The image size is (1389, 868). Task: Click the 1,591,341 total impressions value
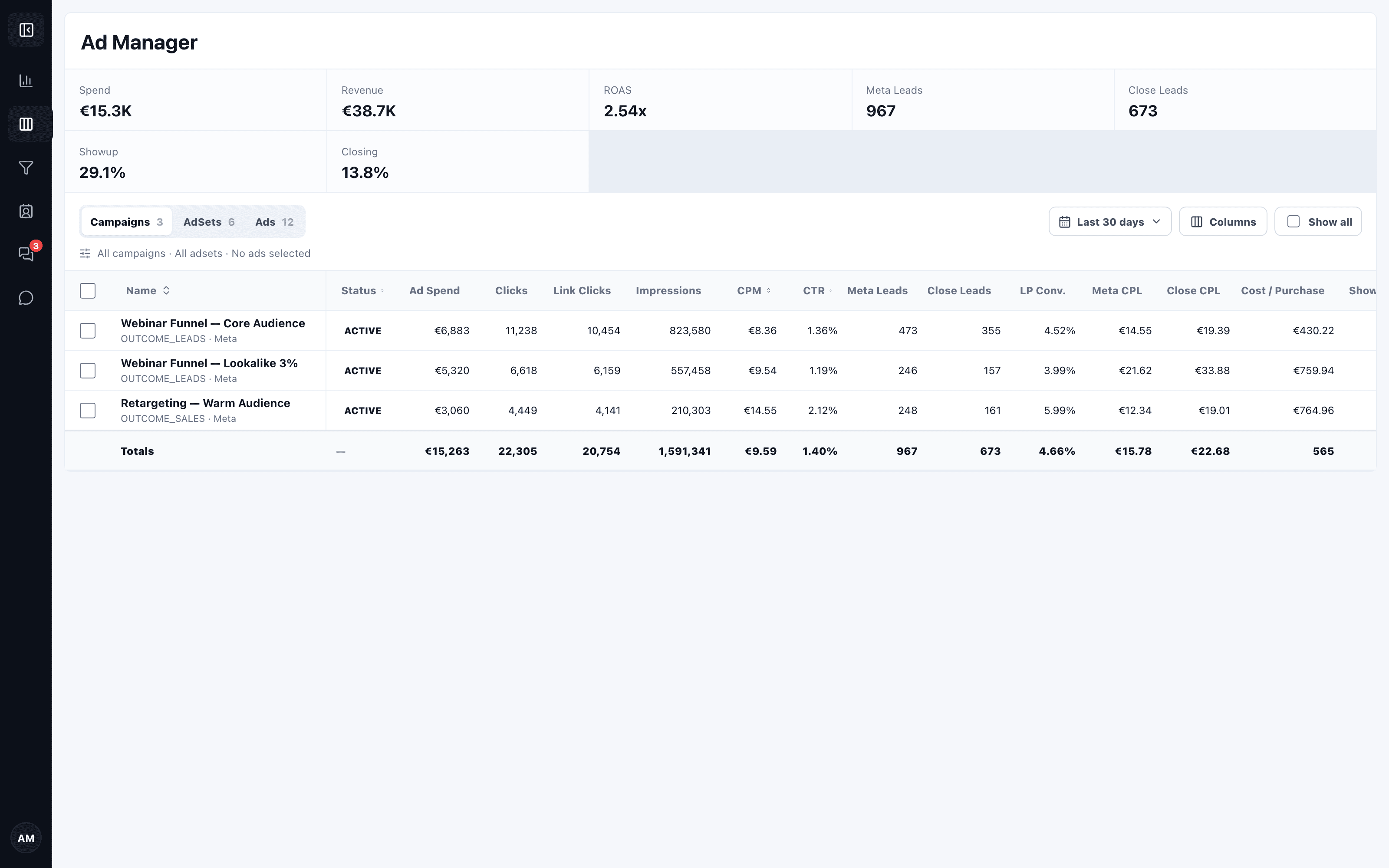(x=685, y=451)
